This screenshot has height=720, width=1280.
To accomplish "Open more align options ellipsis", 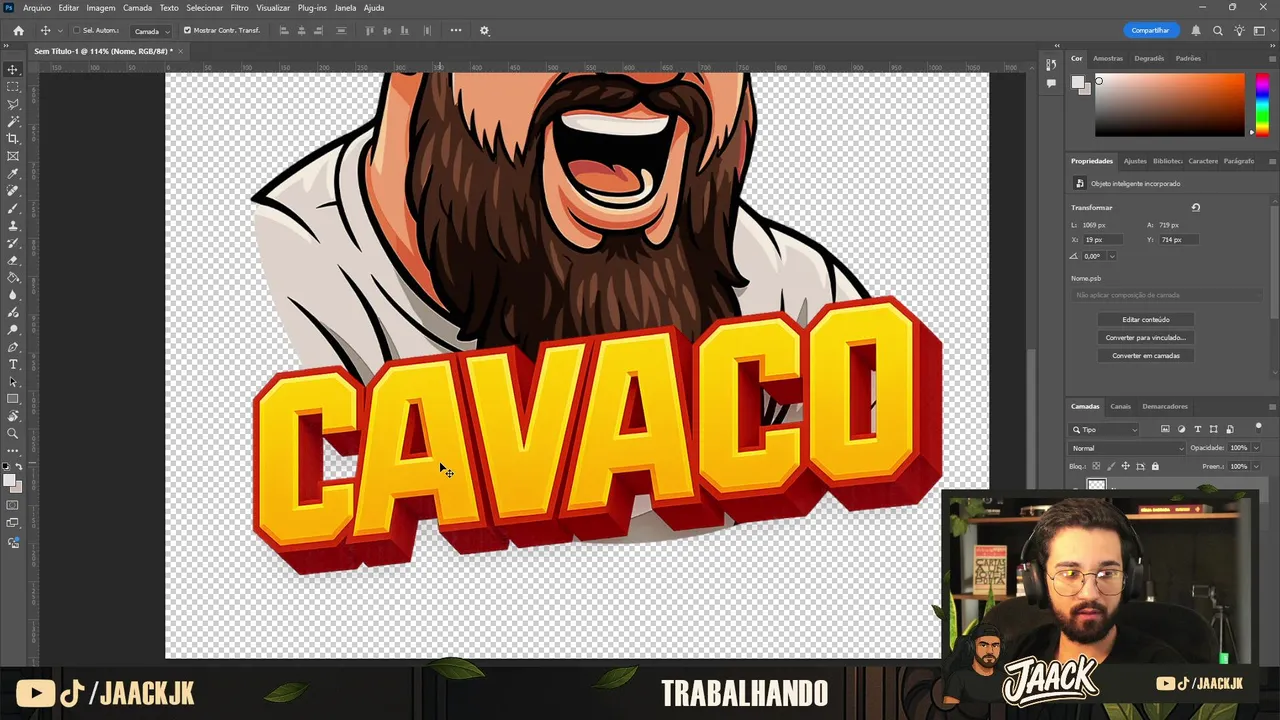I will [x=456, y=30].
